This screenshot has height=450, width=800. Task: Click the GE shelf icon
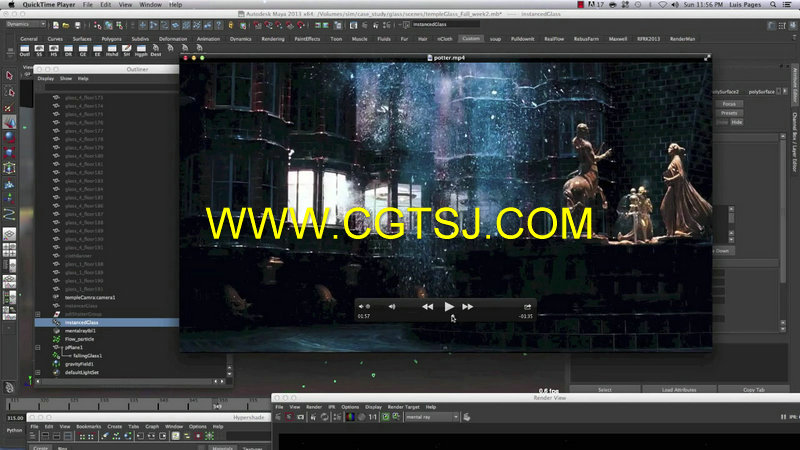(83, 50)
